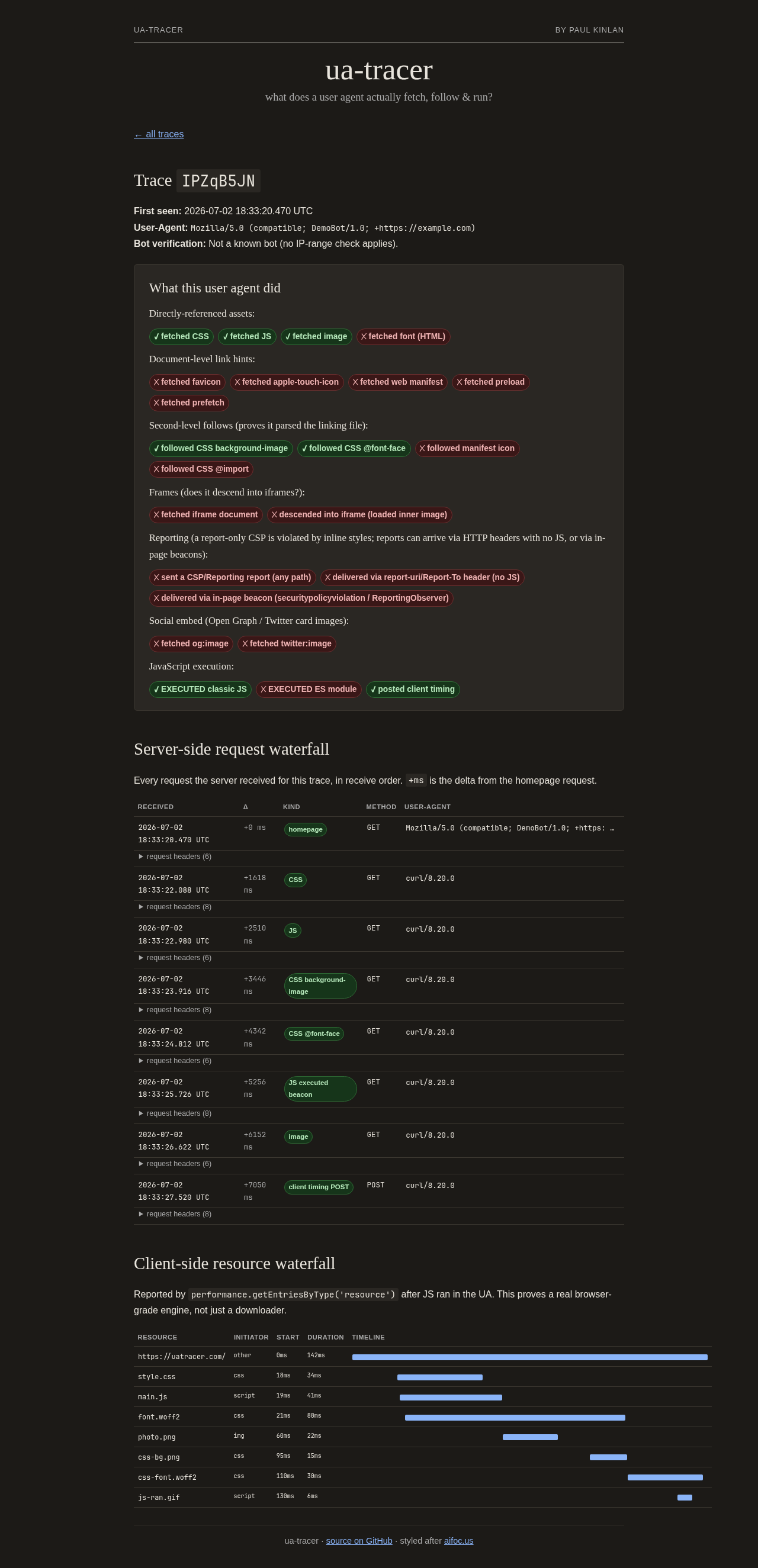The height and width of the screenshot is (1568, 758).
Task: Expand request headers under image row
Action: click(x=175, y=1164)
